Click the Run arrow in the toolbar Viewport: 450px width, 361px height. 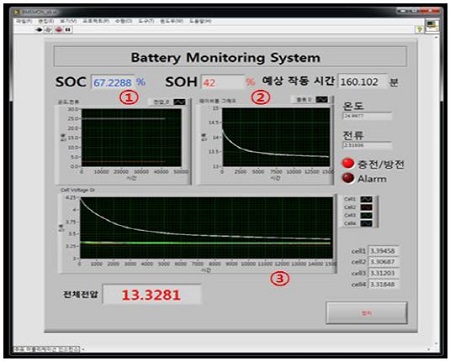coord(39,30)
